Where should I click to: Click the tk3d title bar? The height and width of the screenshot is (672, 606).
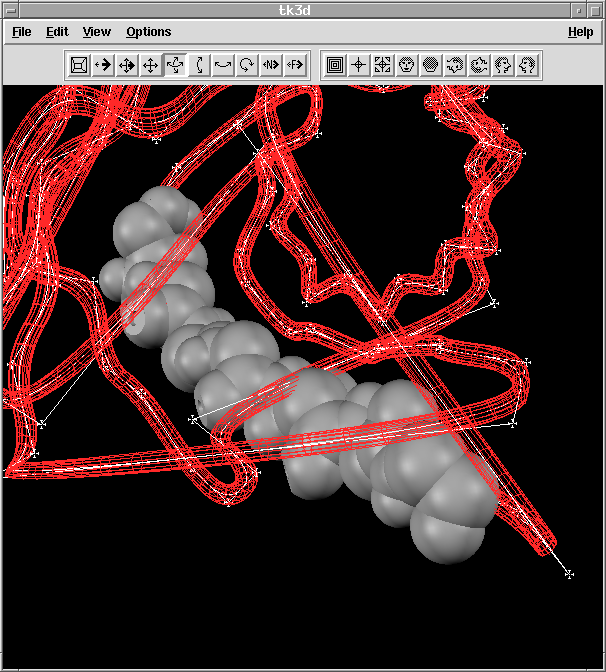pos(295,10)
